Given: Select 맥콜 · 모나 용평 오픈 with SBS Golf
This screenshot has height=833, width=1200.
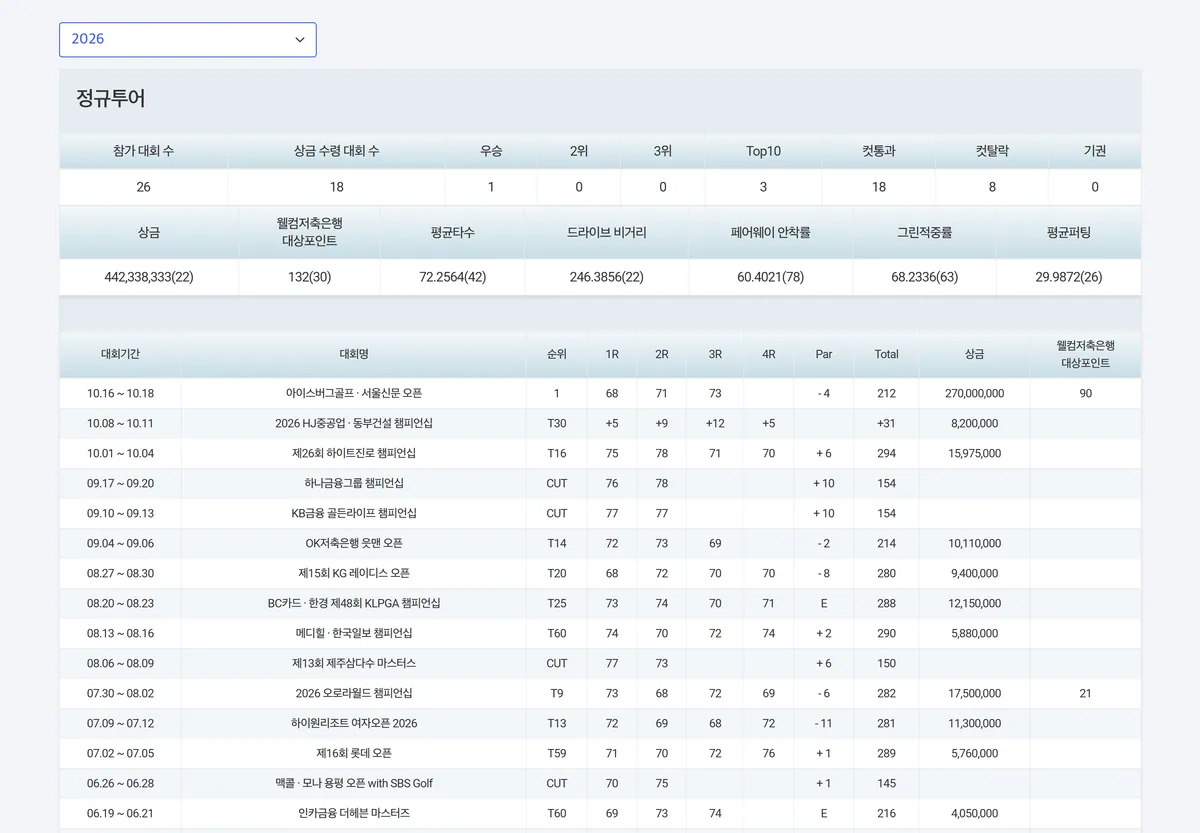Looking at the screenshot, I should 354,784.
